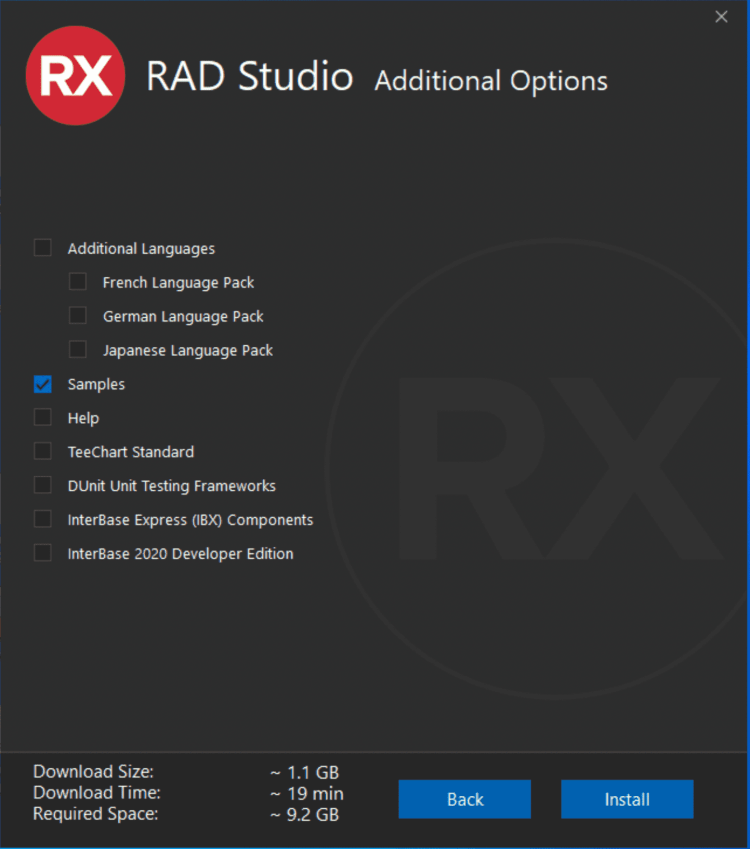Image resolution: width=750 pixels, height=849 pixels.
Task: Click the 'Download Size:' label
Action: pyautogui.click(x=93, y=772)
